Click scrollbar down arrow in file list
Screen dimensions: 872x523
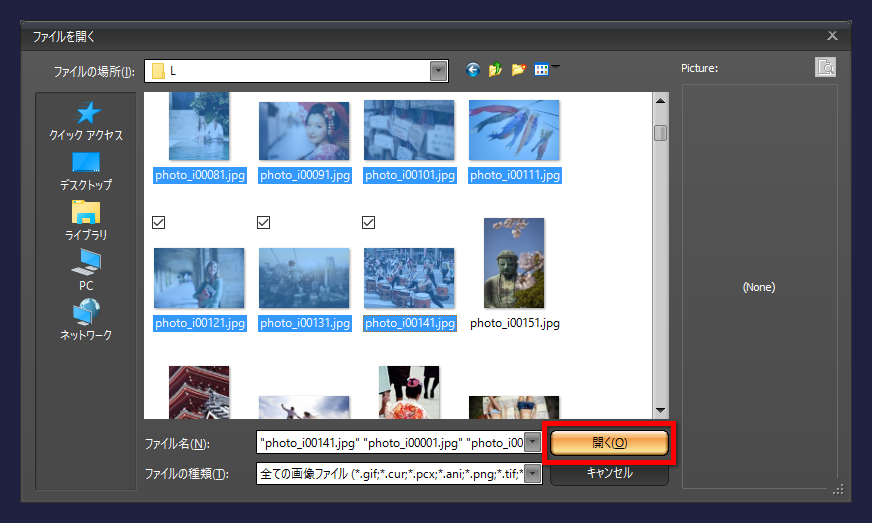pyautogui.click(x=660, y=410)
